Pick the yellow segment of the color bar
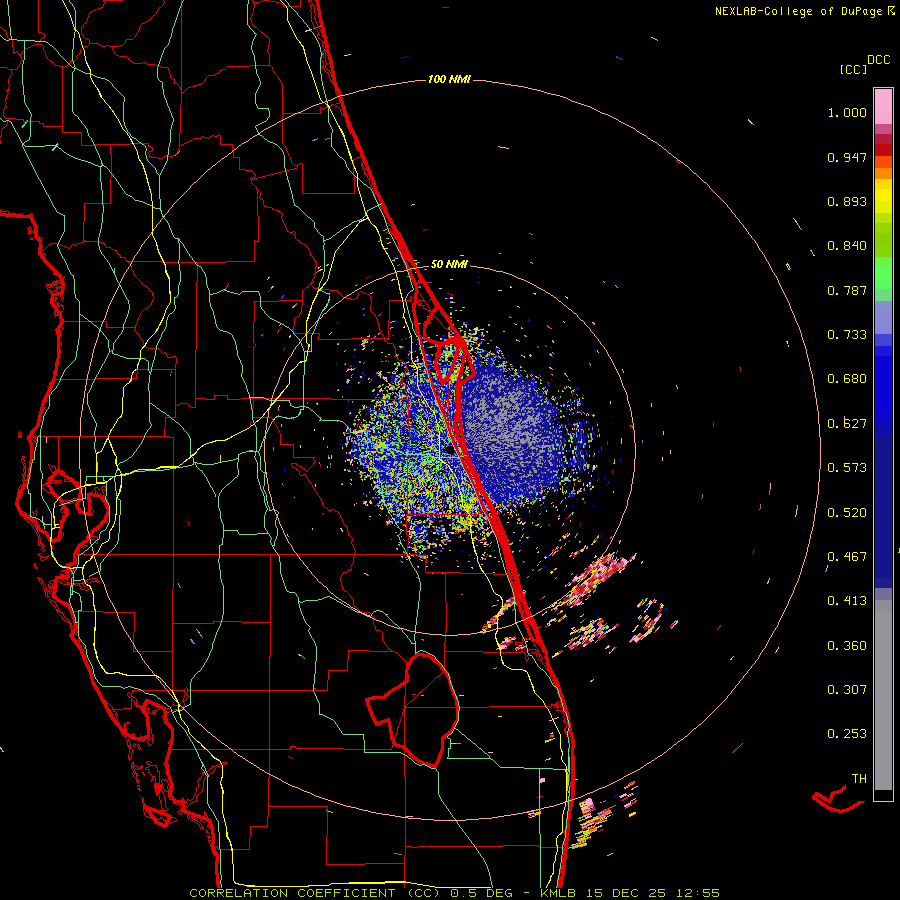900x900 pixels. pos(883,197)
